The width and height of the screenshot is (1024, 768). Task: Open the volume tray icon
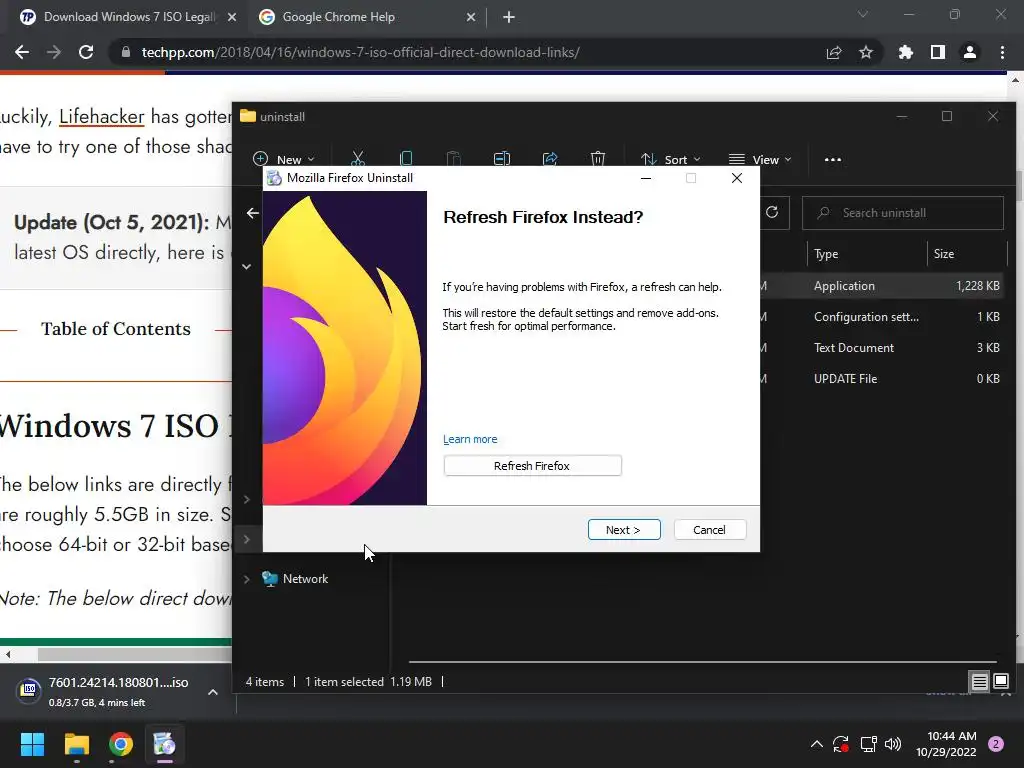pyautogui.click(x=893, y=744)
